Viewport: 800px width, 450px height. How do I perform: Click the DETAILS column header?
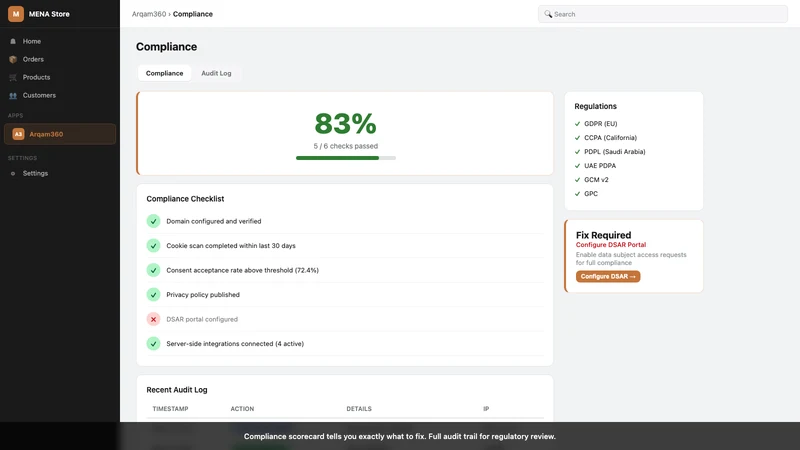tap(359, 409)
